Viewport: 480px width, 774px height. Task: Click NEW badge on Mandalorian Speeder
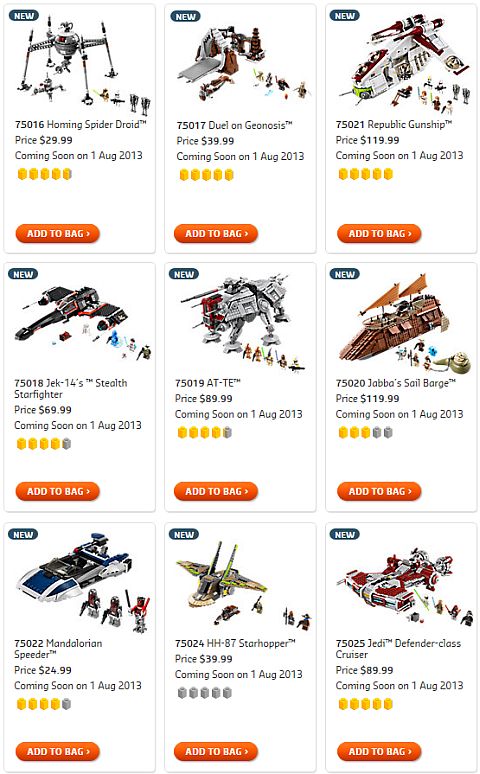(23, 535)
